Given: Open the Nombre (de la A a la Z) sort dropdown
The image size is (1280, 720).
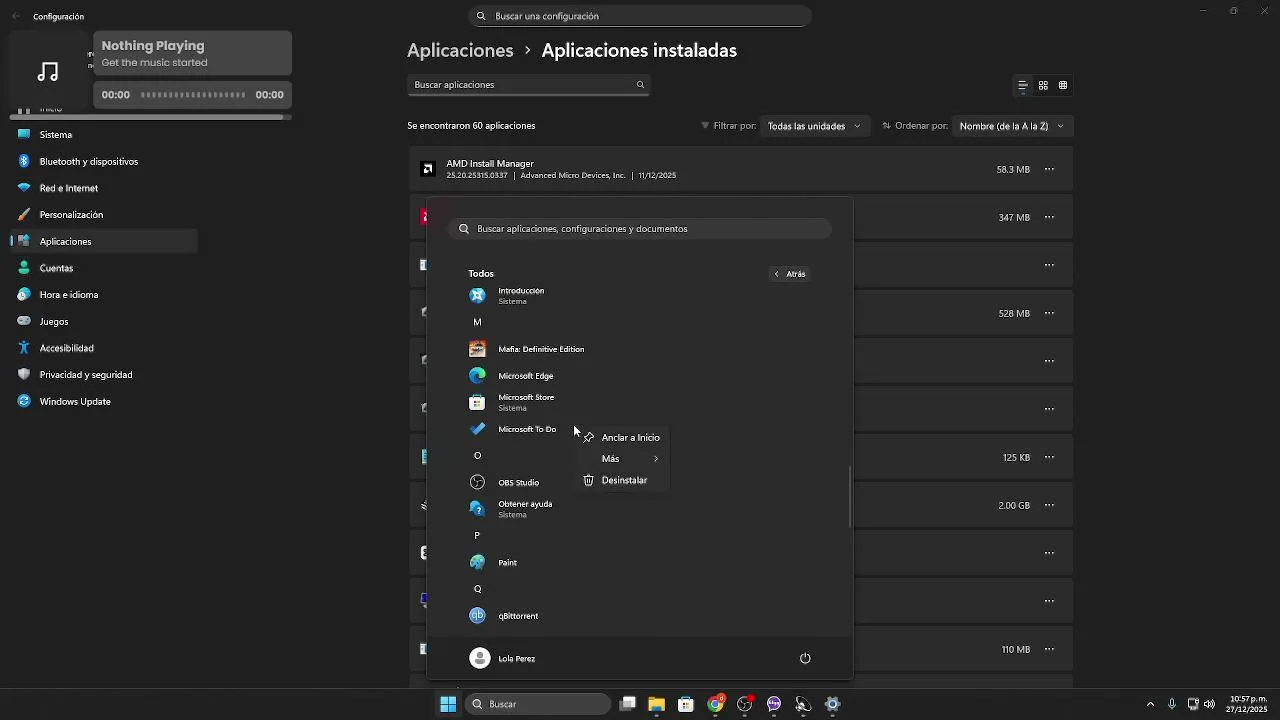Looking at the screenshot, I should 1011,126.
